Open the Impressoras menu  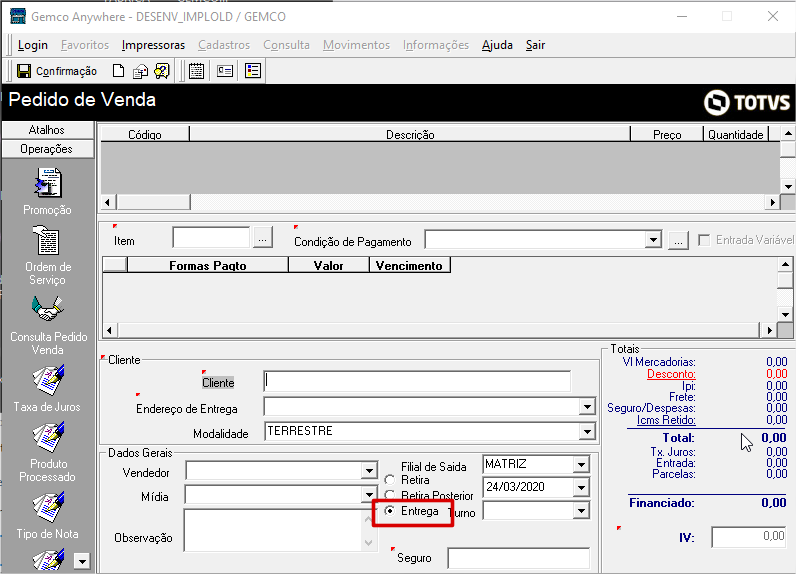(x=153, y=45)
